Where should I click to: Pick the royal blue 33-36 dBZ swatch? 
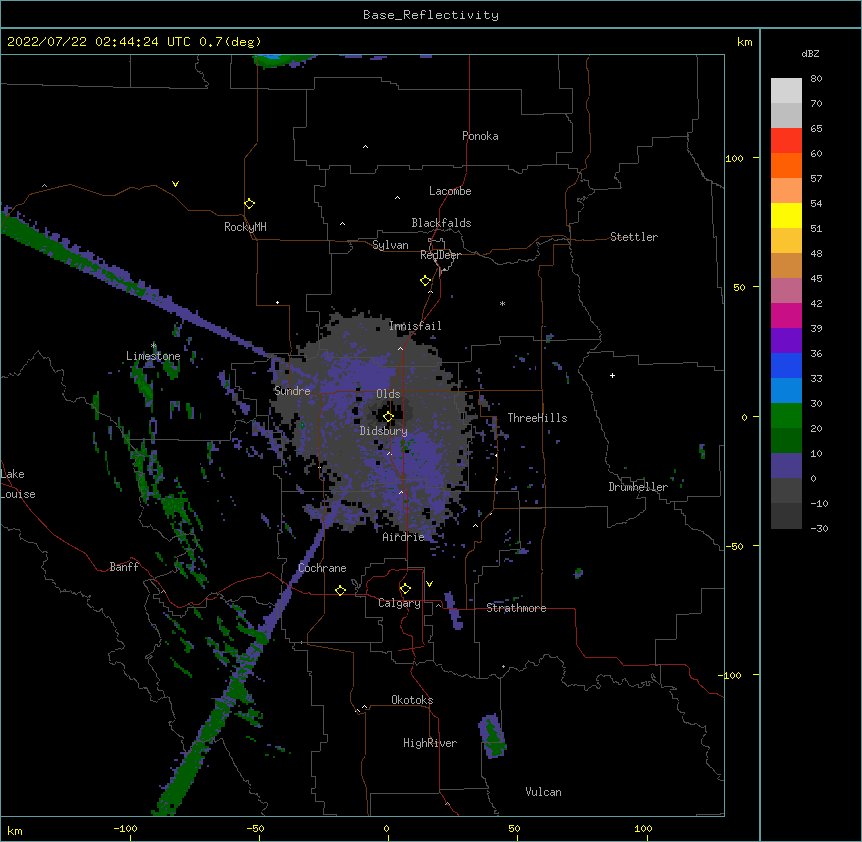(786, 365)
